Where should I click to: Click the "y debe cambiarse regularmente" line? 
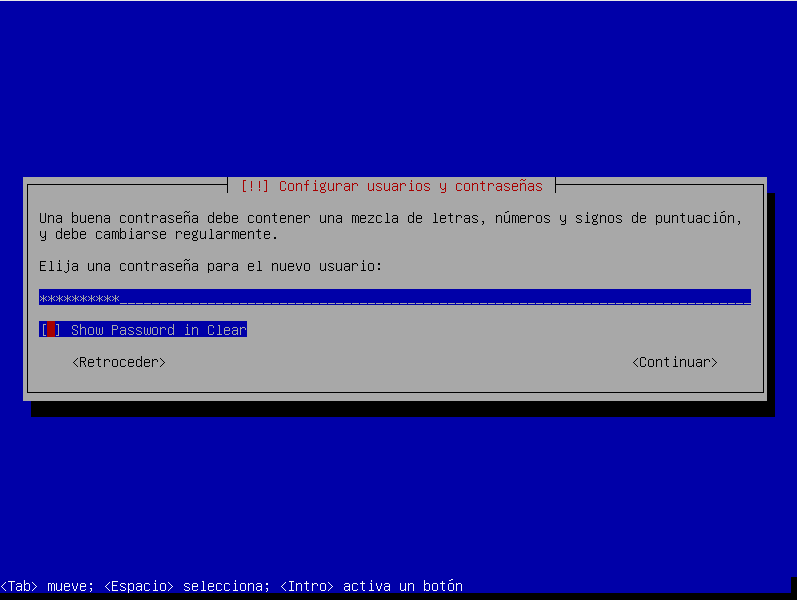(x=158, y=235)
